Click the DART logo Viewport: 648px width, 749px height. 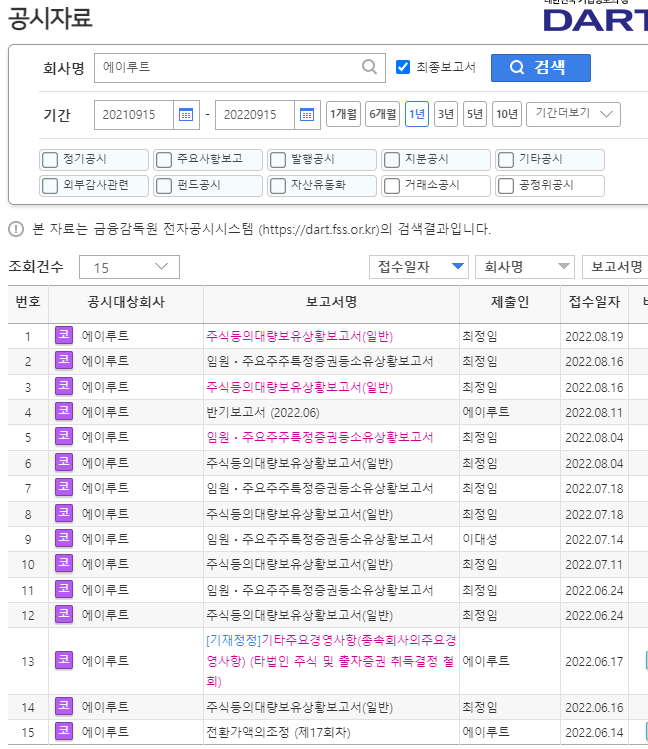click(x=595, y=20)
